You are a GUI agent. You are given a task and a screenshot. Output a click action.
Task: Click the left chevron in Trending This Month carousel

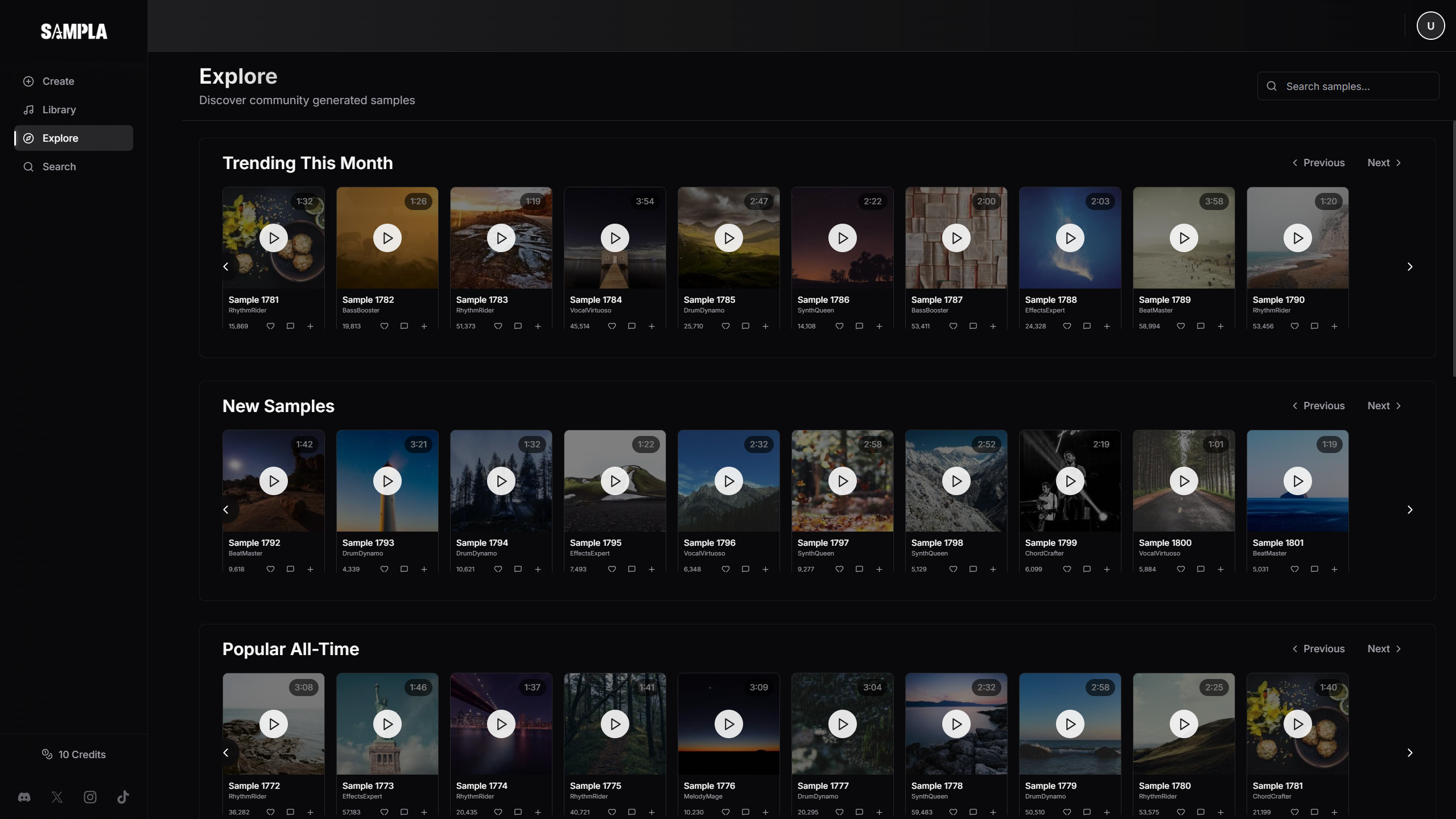(x=225, y=266)
